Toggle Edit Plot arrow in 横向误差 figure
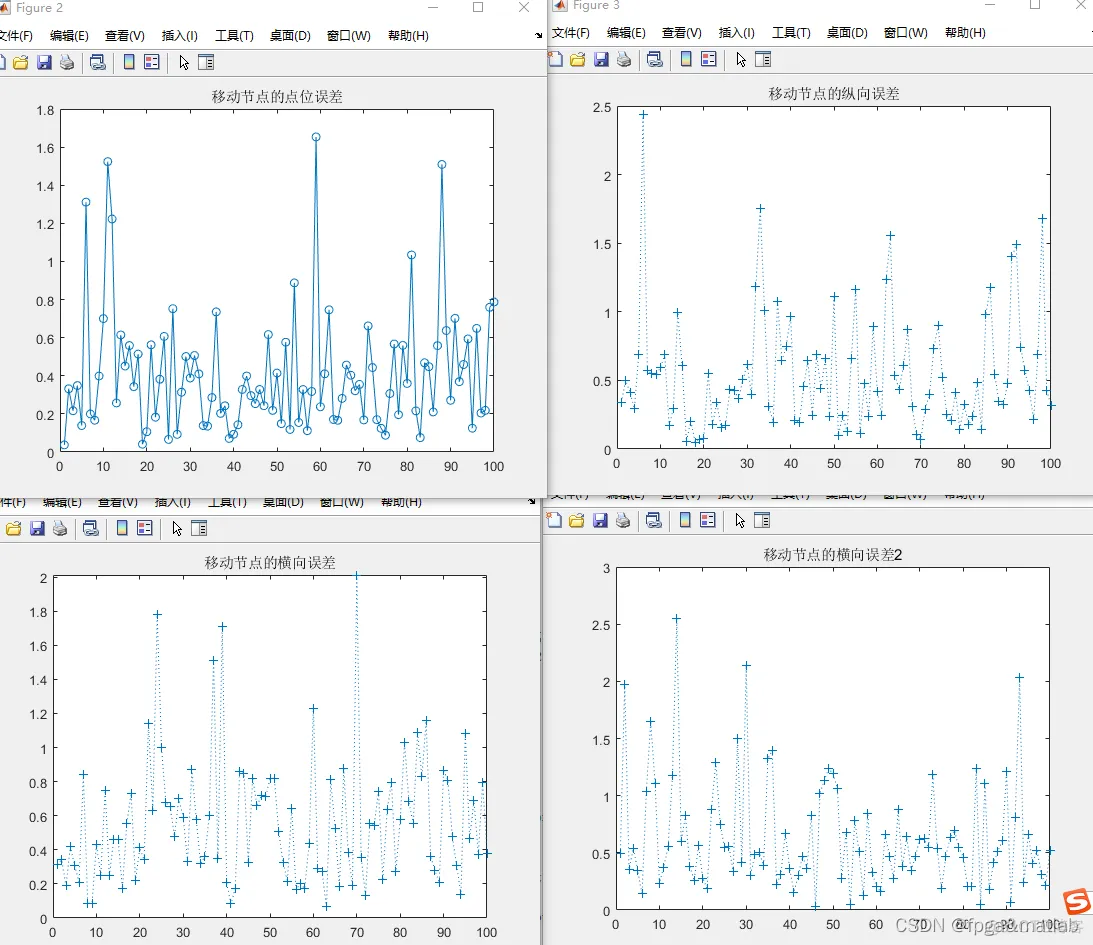 pos(177,529)
